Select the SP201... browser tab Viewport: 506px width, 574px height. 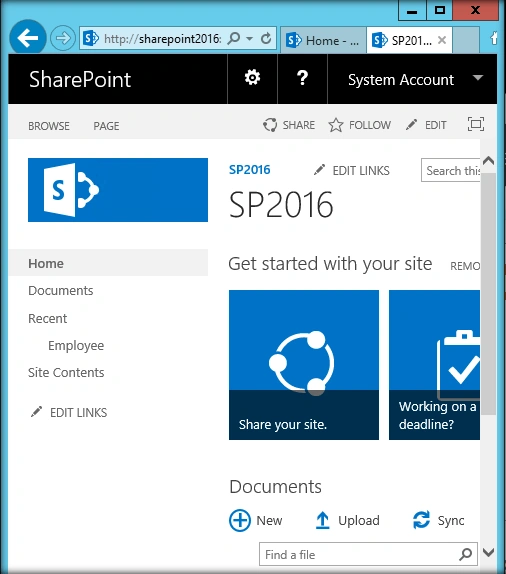pyautogui.click(x=409, y=40)
